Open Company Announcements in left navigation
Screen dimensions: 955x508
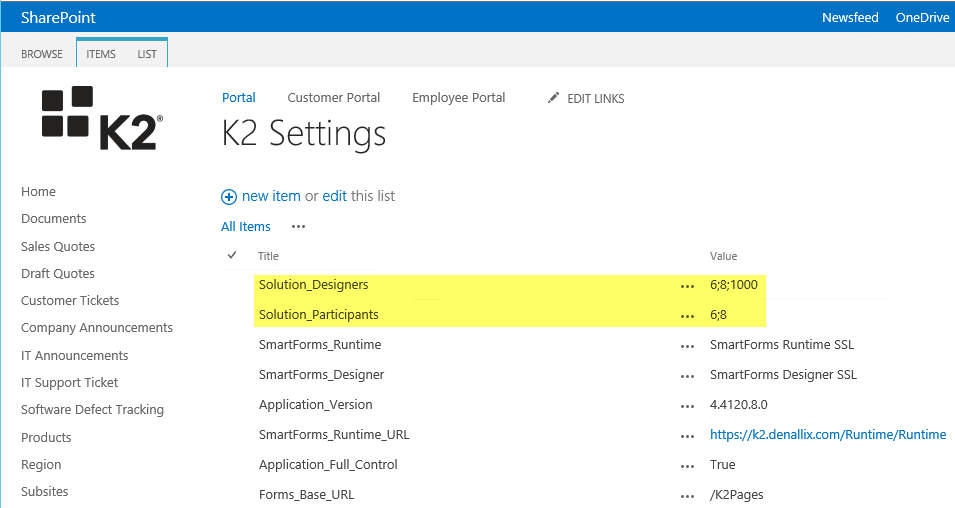point(97,328)
